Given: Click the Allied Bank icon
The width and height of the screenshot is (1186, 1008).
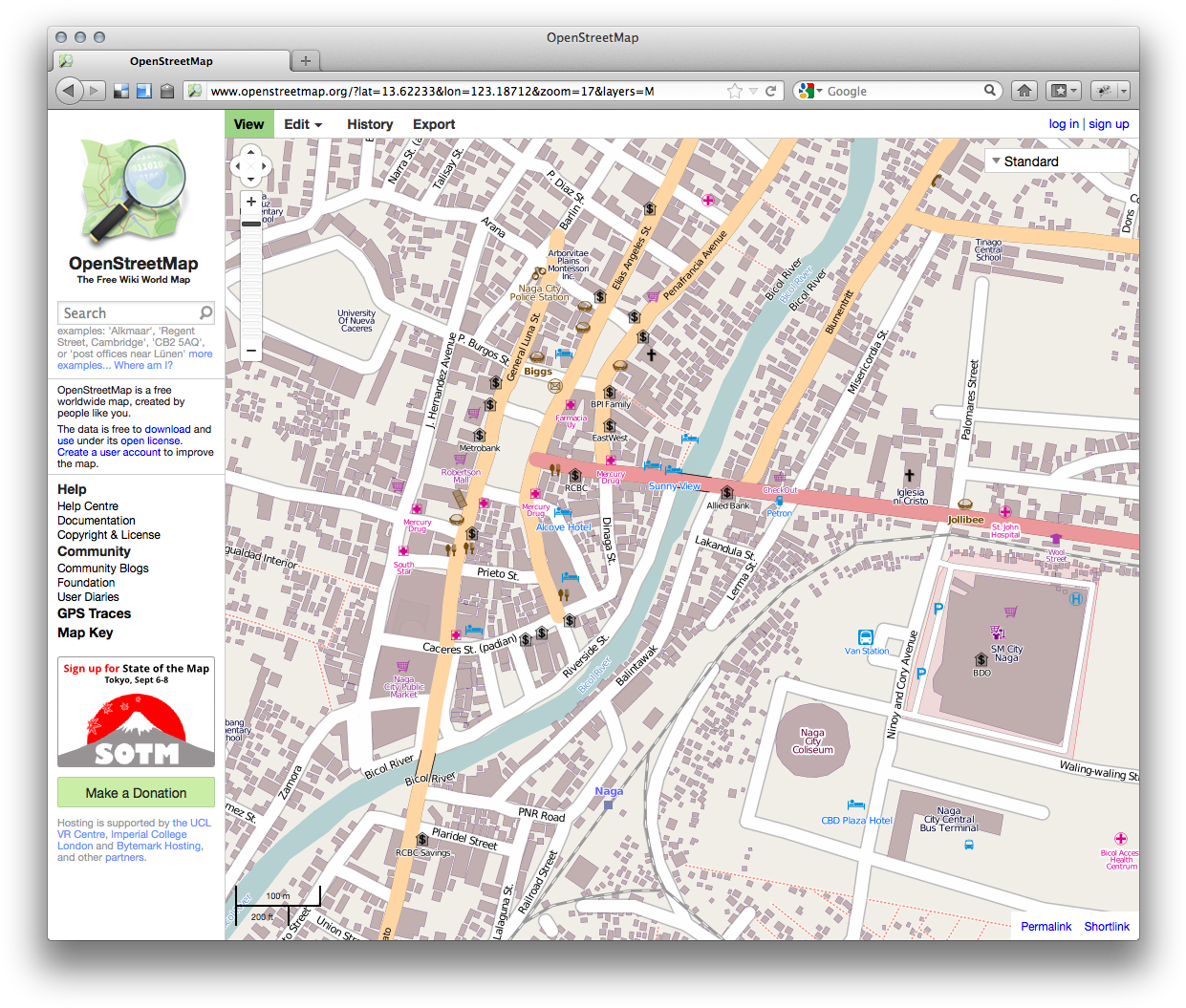Looking at the screenshot, I should click(727, 493).
